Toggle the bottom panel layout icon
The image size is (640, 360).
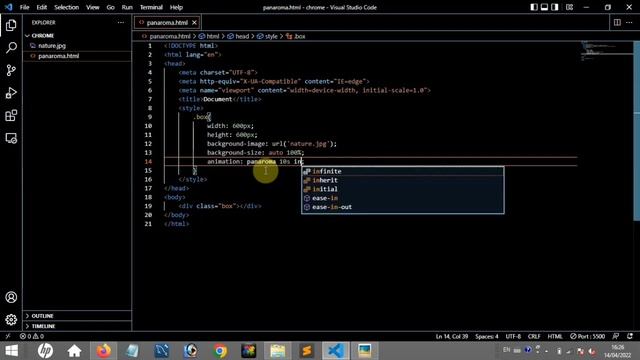point(544,7)
